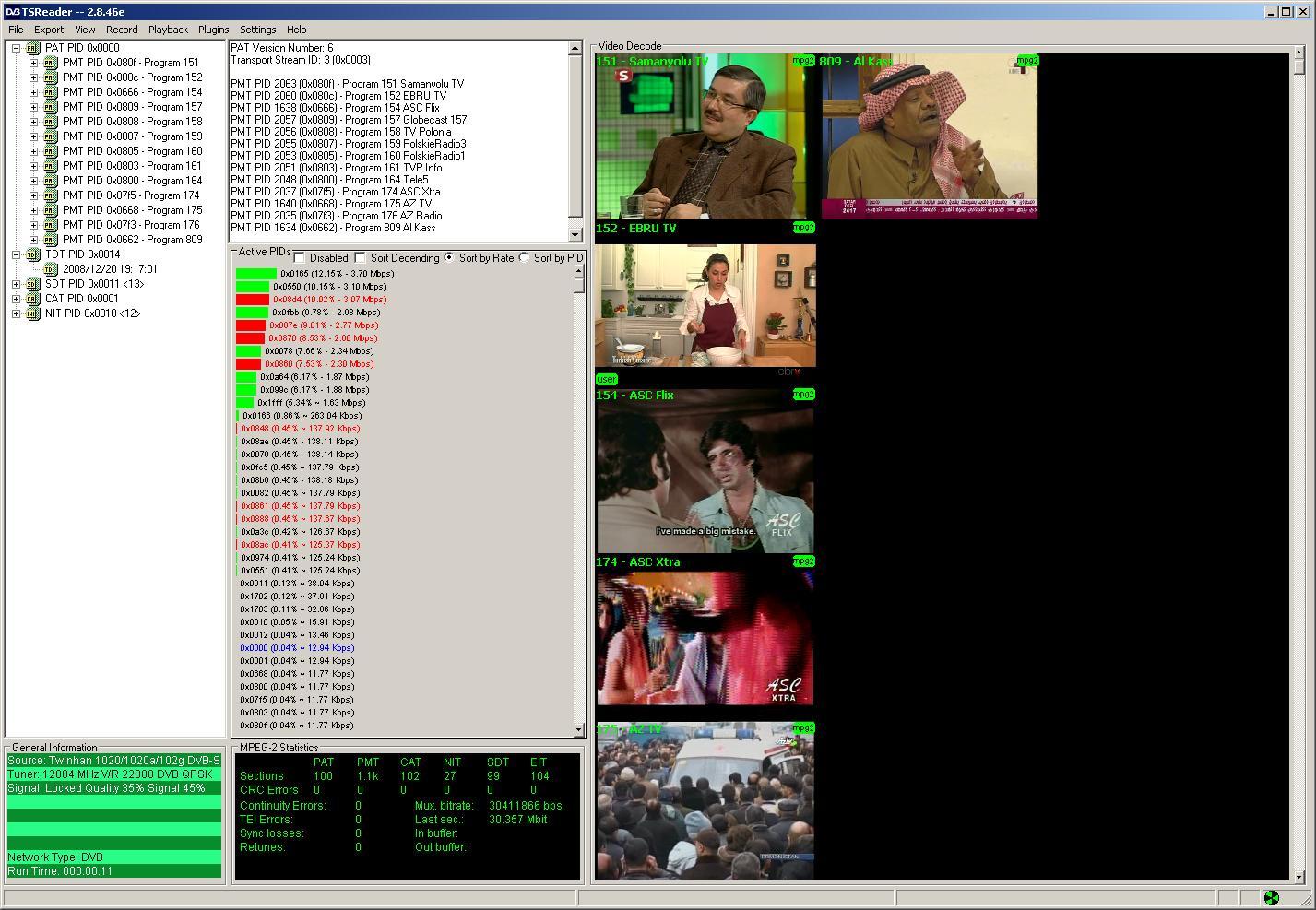1316x910 pixels.
Task: Open the Export menu
Action: click(x=49, y=30)
